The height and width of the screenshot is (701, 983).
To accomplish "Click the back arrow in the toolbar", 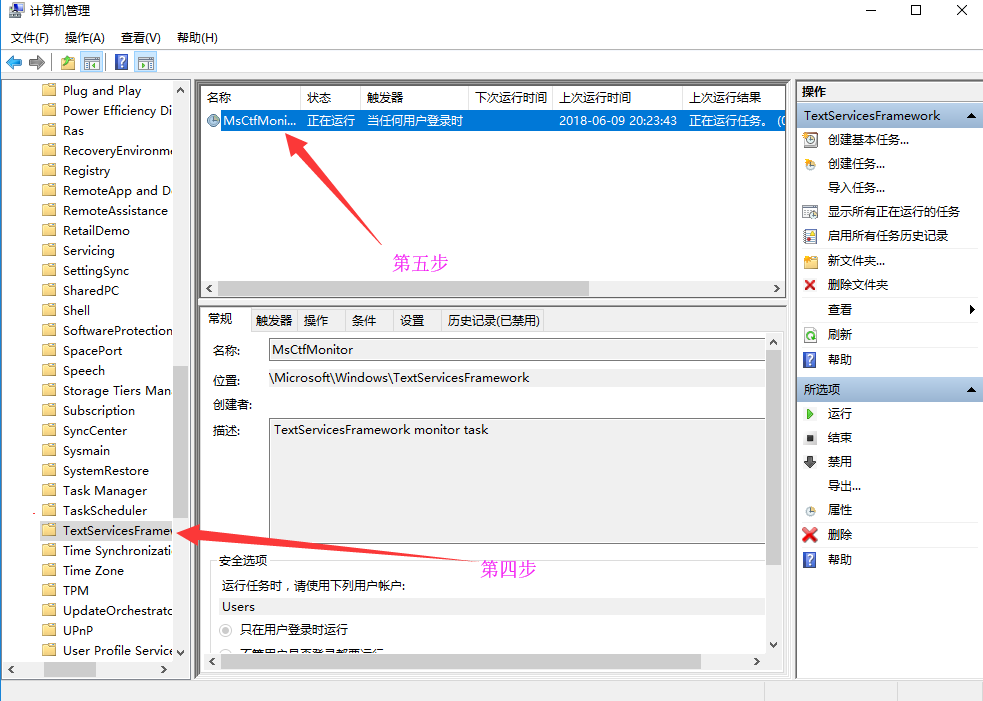I will pyautogui.click(x=14, y=63).
